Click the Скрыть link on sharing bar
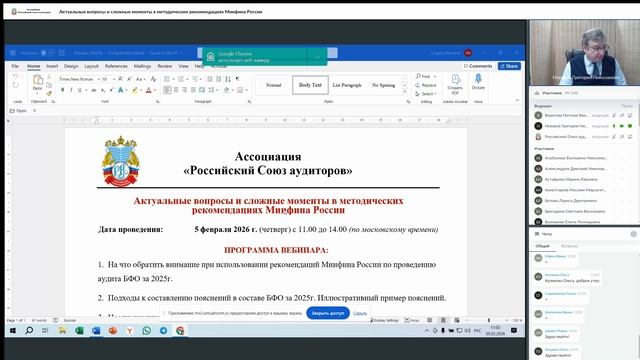The width and height of the screenshot is (640, 360). tap(360, 313)
